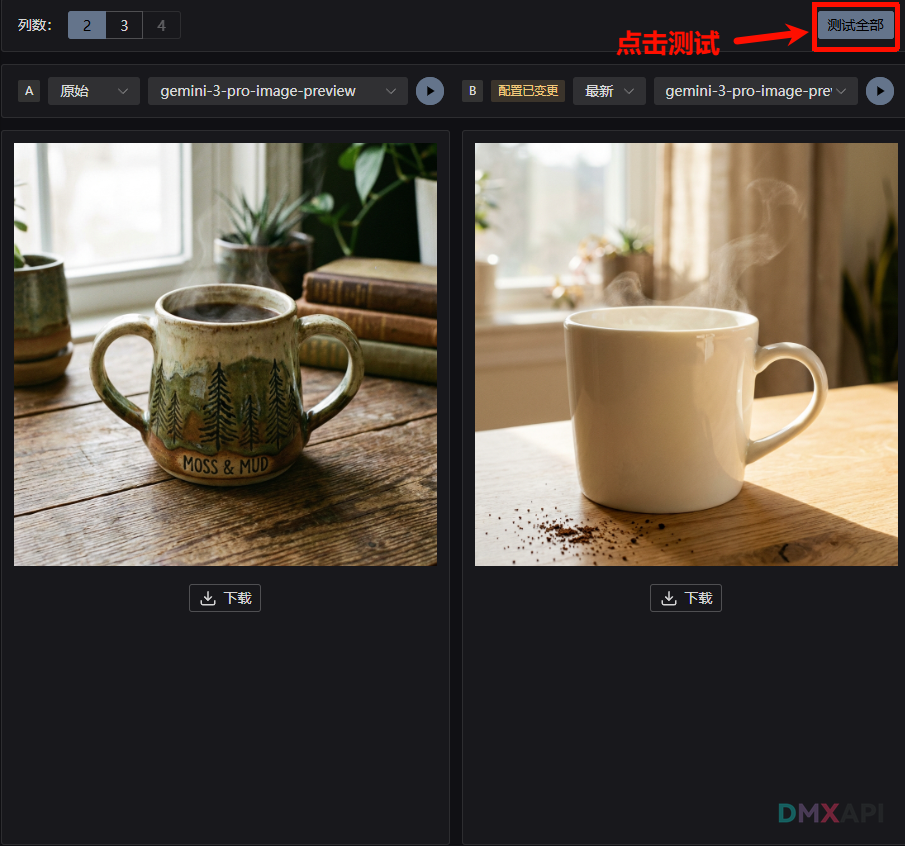The image size is (905, 846).
Task: Run the test for panel B
Action: coord(880,91)
